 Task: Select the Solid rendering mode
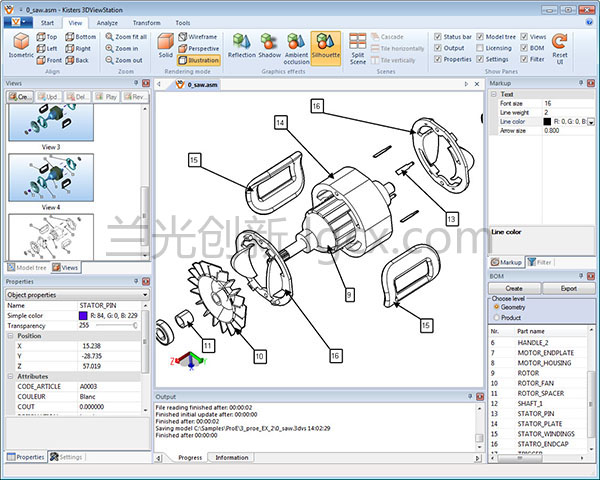click(165, 46)
